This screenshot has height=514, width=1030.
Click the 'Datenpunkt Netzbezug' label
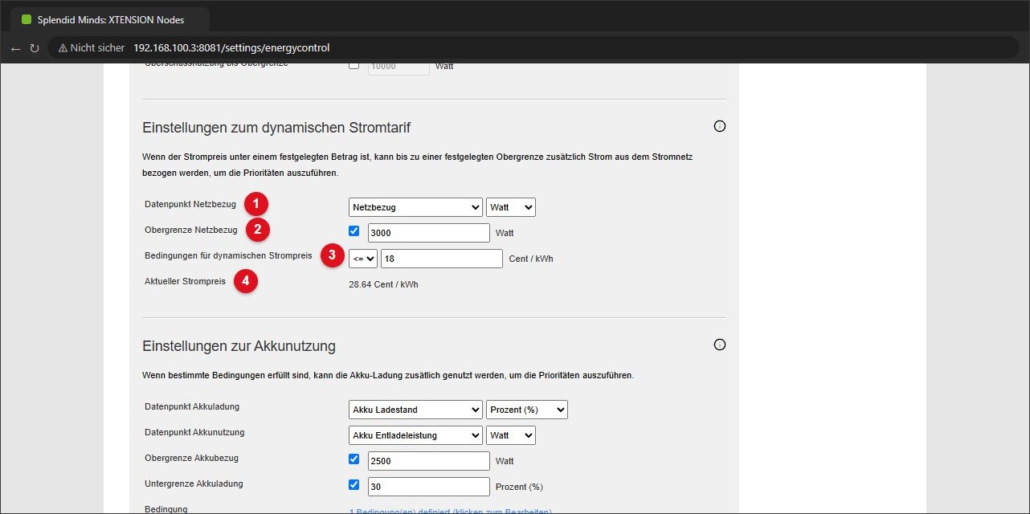click(190, 204)
